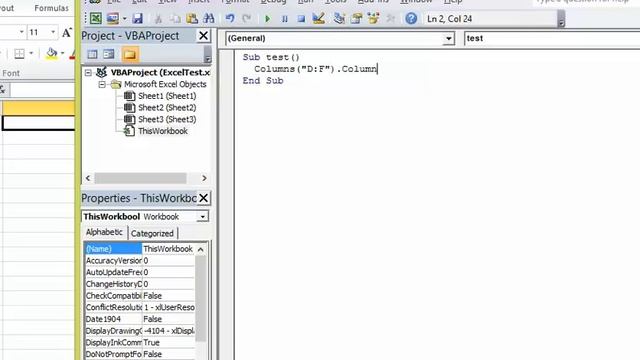Select Sheet3 (Sheet3) in project tree
640x360 pixels.
tap(167, 120)
